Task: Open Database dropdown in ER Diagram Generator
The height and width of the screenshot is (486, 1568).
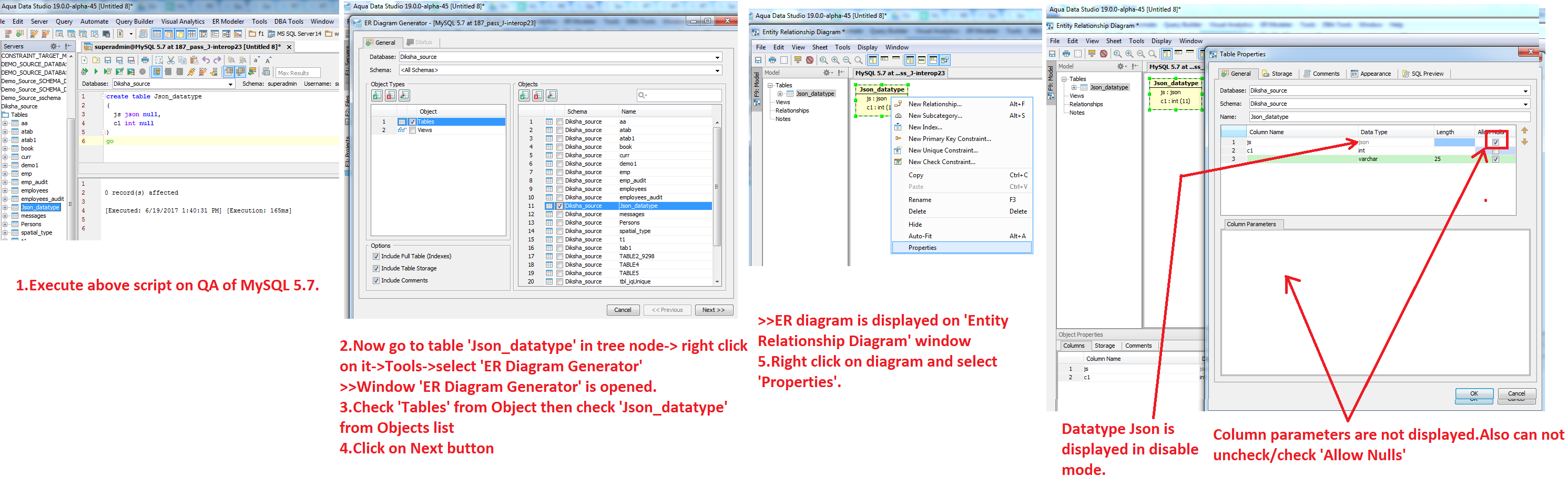Action: pyautogui.click(x=718, y=57)
